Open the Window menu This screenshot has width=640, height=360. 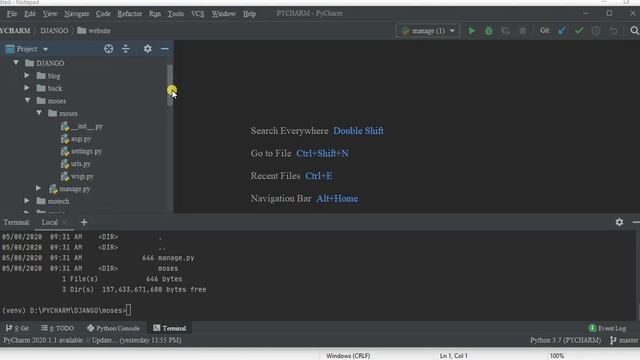pos(223,13)
